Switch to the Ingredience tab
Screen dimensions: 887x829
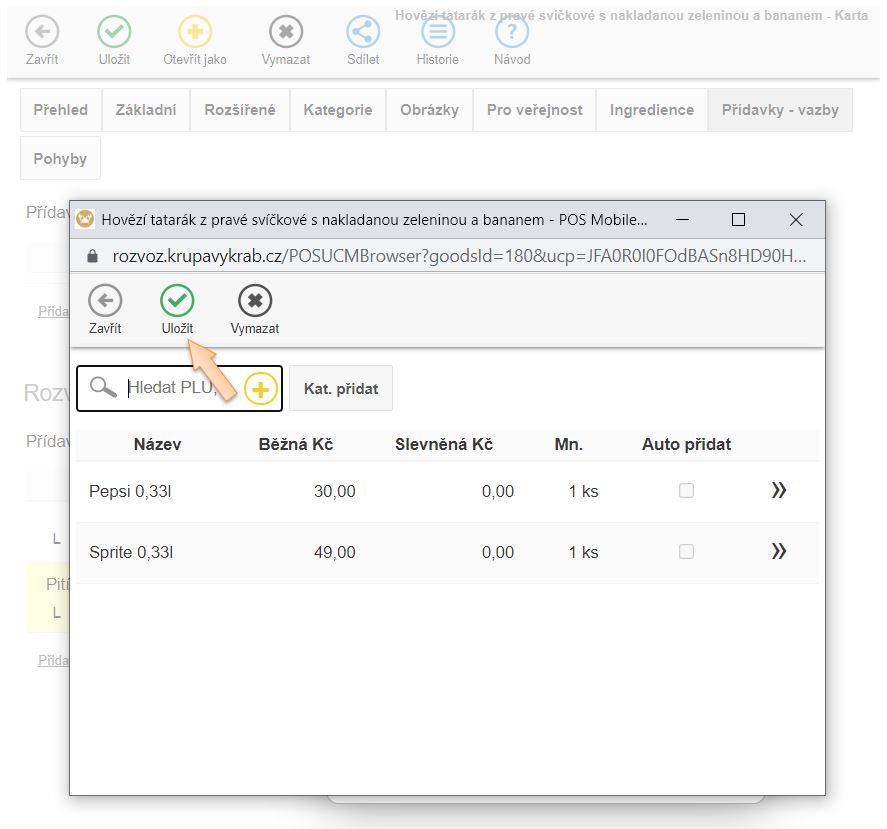pyautogui.click(x=651, y=110)
